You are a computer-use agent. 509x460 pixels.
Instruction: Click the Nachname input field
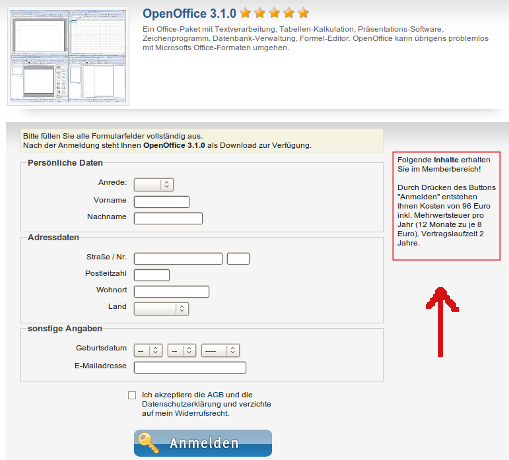[168, 218]
